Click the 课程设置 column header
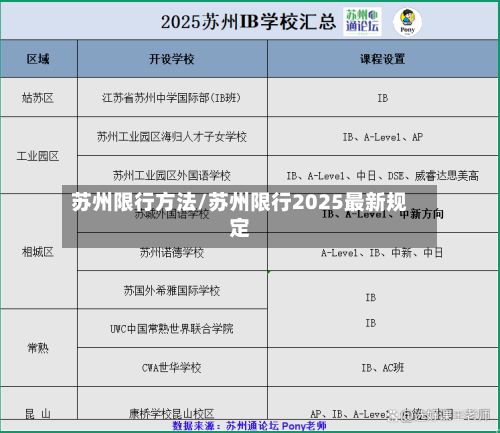This screenshot has width=500, height=433. point(383,59)
